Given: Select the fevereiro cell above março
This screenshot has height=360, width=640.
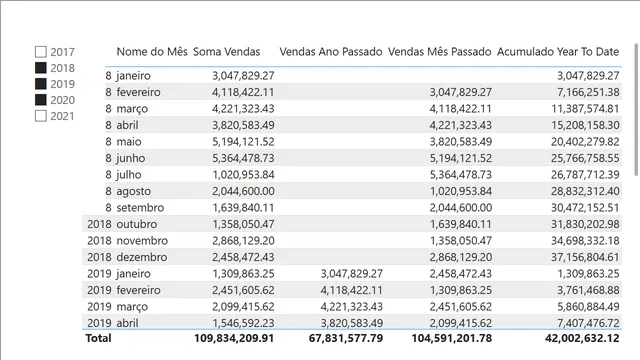Looking at the screenshot, I should 138,92.
